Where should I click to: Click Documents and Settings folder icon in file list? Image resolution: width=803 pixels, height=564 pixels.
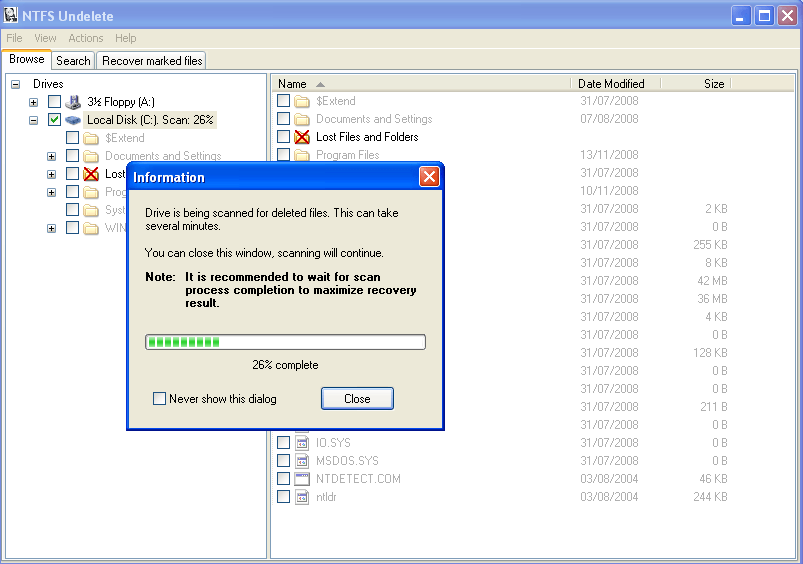tap(302, 119)
